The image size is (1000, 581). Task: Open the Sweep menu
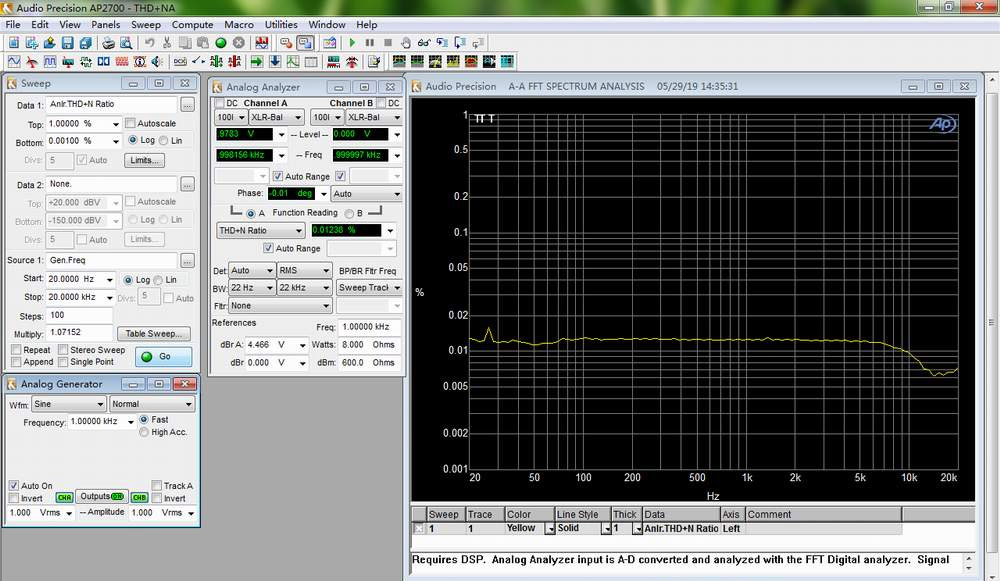(146, 24)
